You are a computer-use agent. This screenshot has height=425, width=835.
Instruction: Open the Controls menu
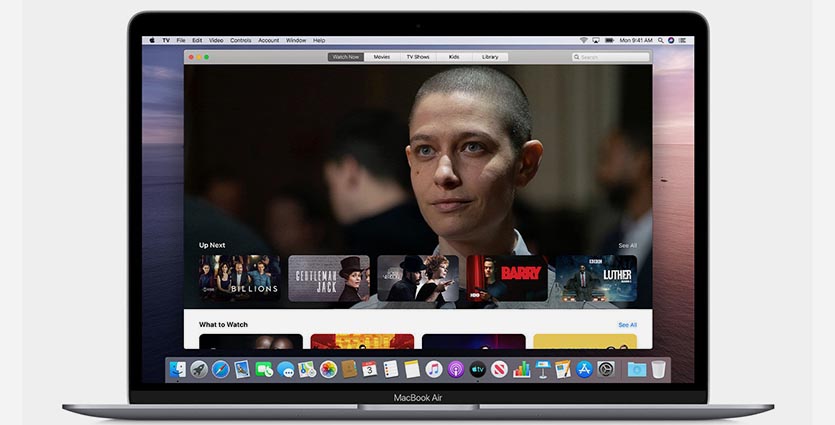(x=241, y=40)
